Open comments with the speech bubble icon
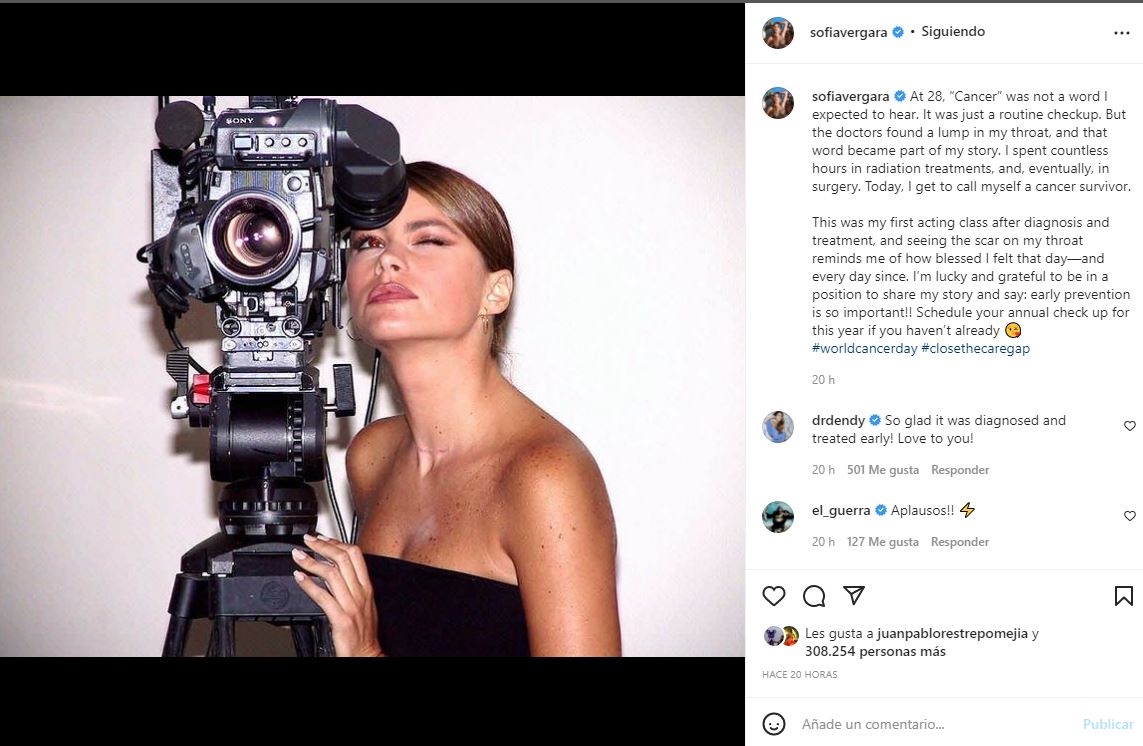1143x746 pixels. click(x=814, y=596)
